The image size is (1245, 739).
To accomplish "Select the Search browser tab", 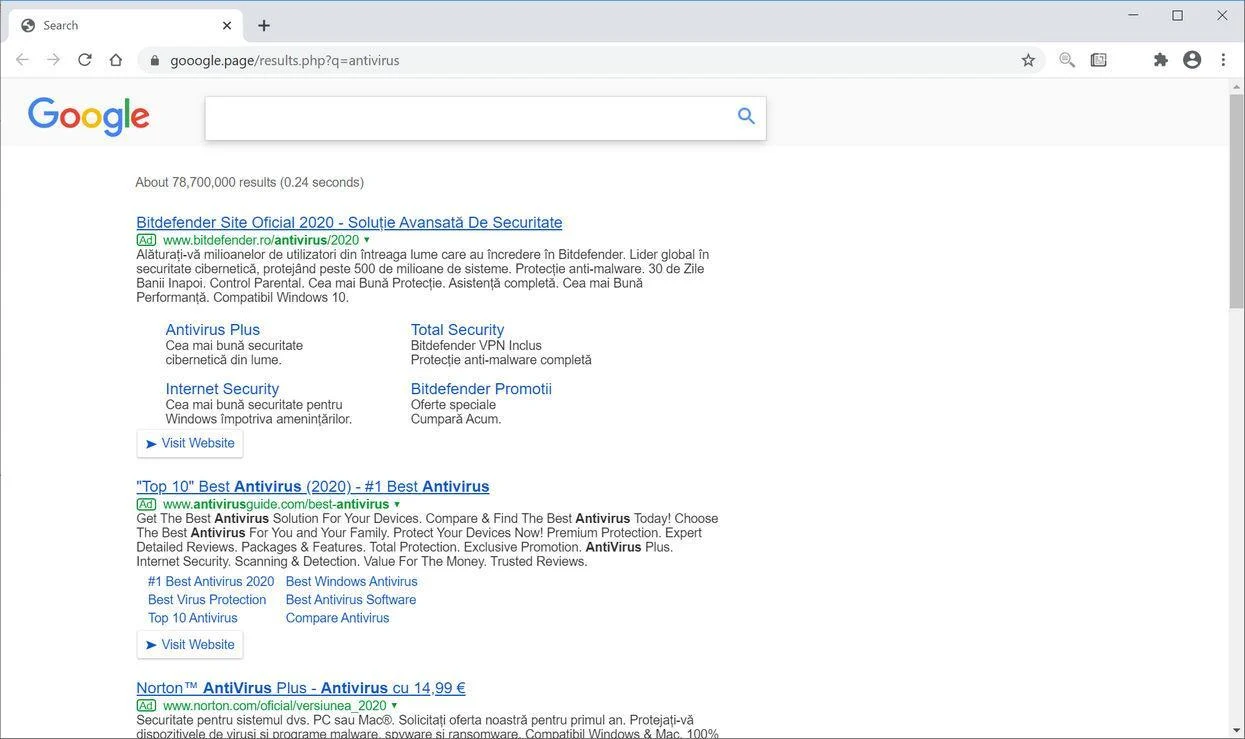I will tap(125, 25).
